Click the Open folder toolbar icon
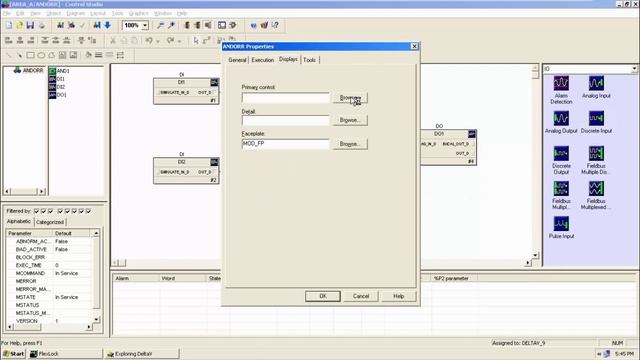 click(x=20, y=25)
